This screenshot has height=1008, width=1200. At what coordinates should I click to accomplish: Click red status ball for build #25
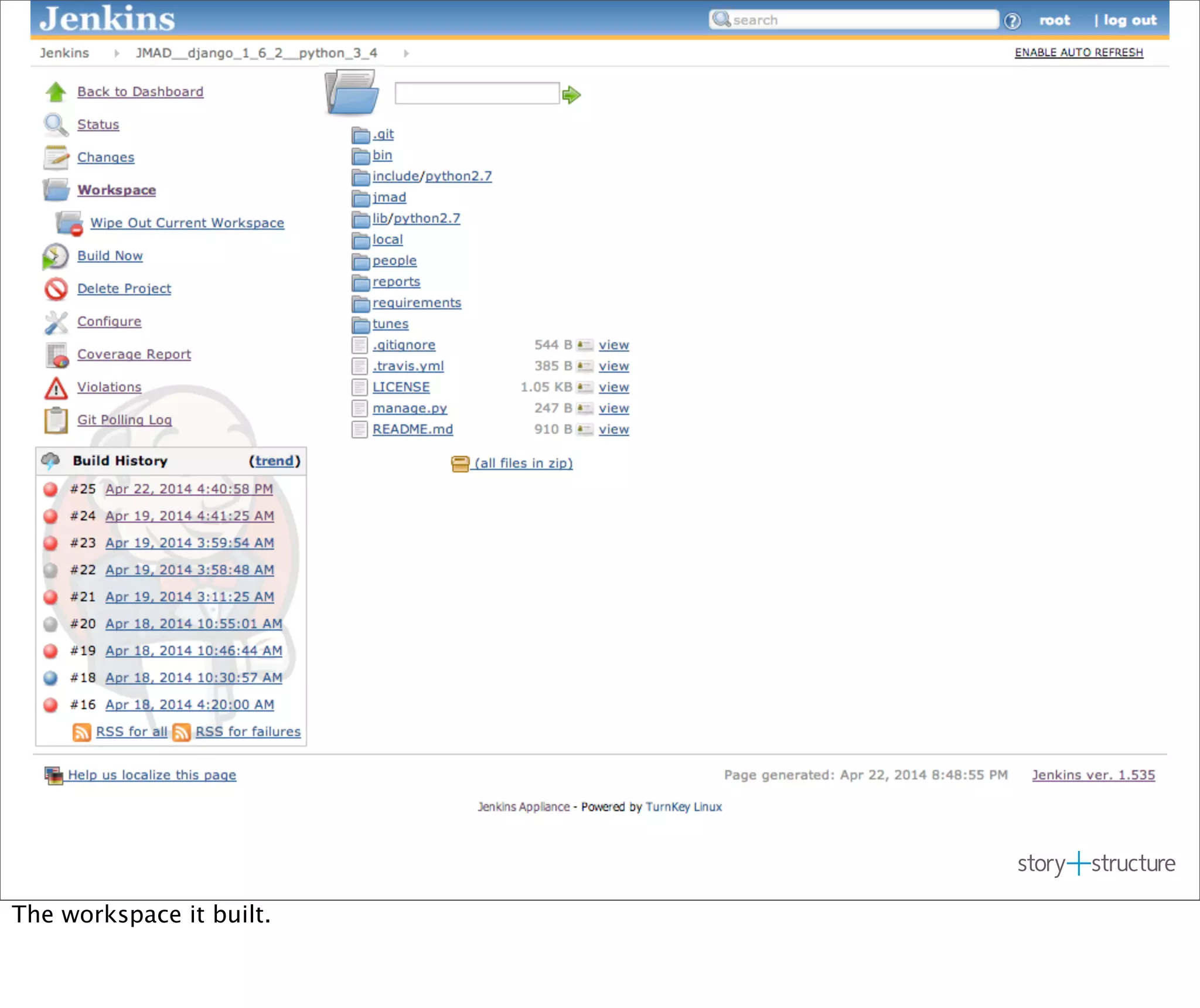[x=51, y=489]
